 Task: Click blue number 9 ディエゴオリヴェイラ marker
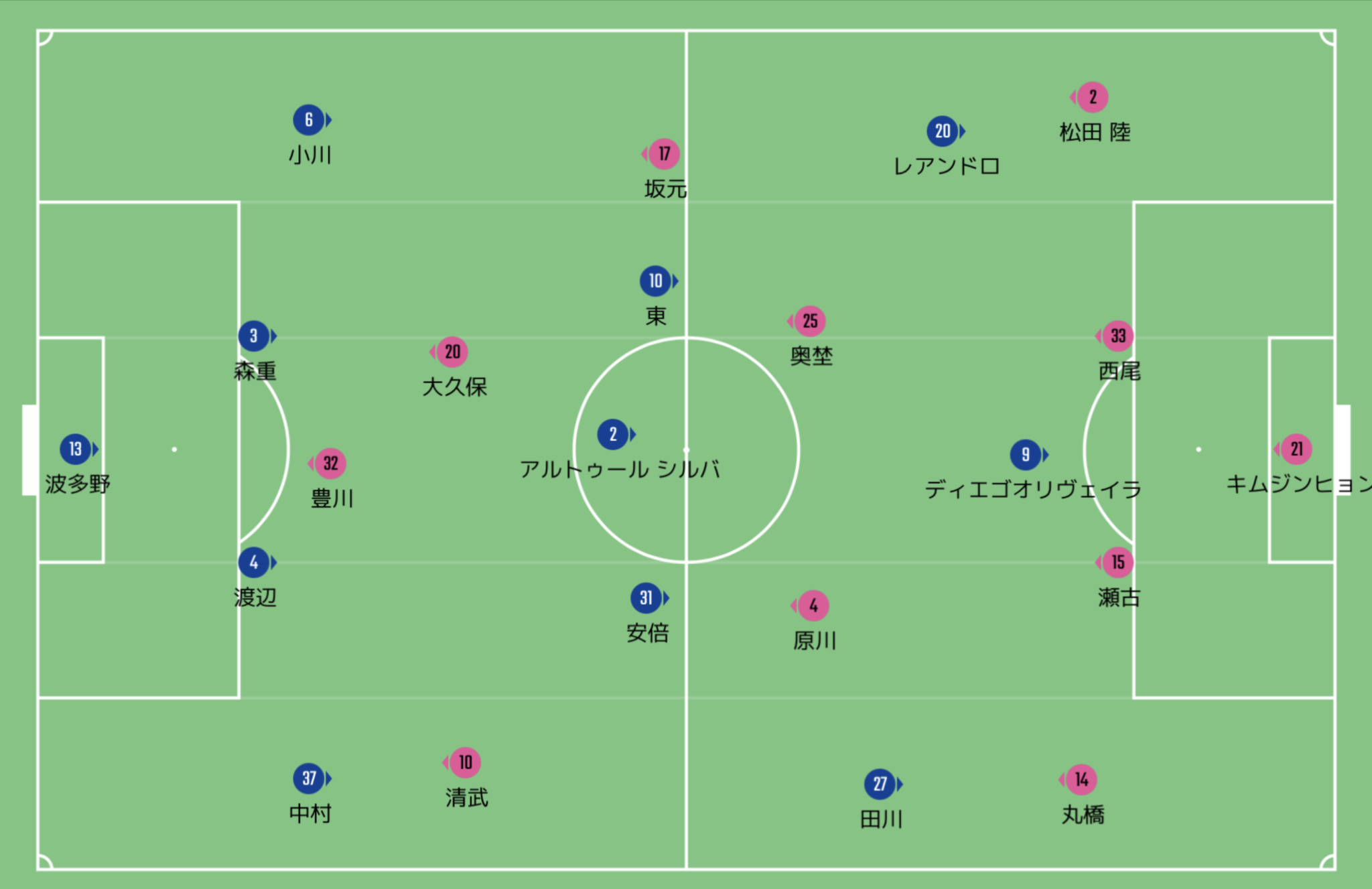1026,455
